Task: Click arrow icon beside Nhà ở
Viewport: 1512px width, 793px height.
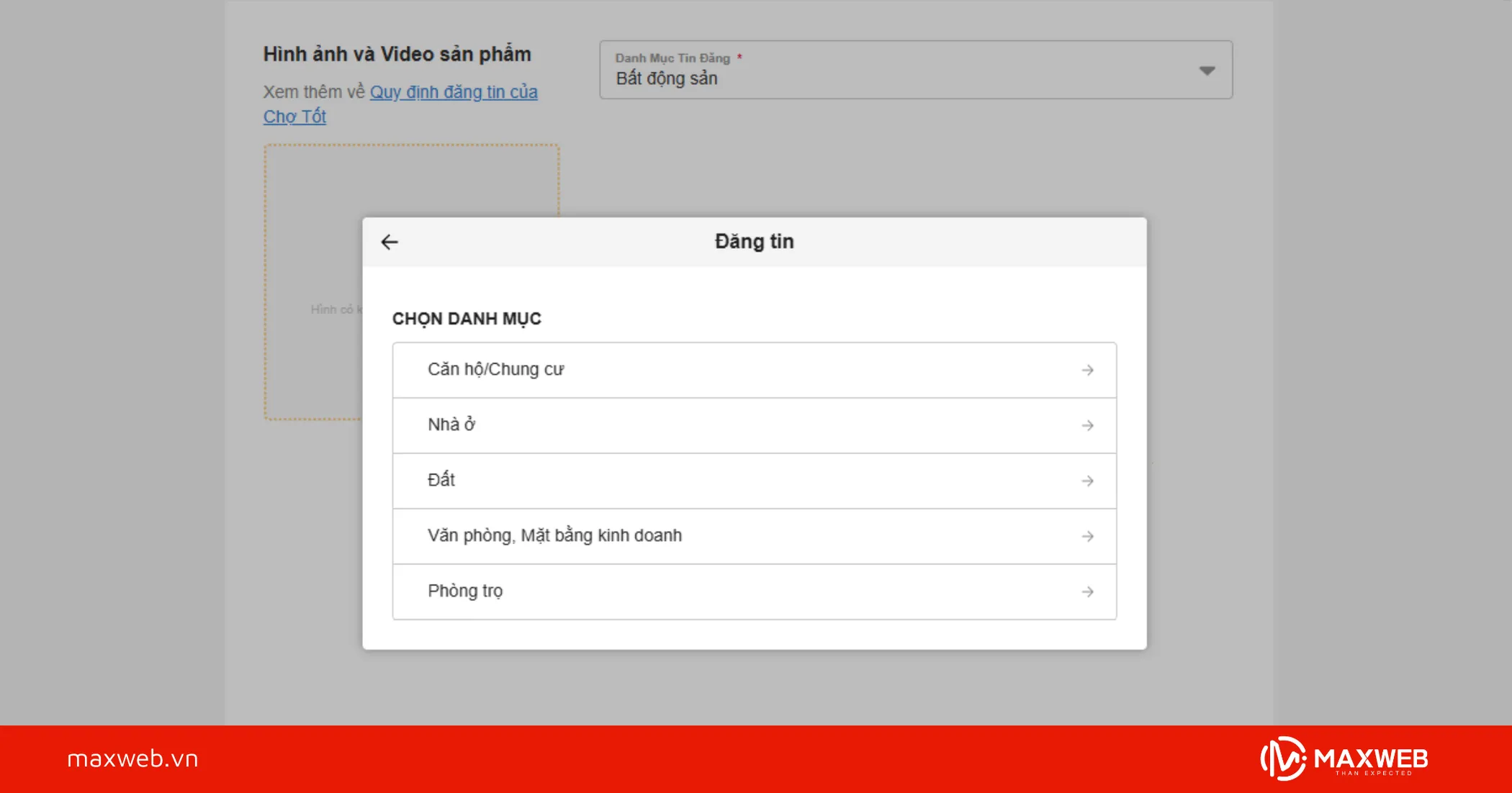Action: pyautogui.click(x=1087, y=425)
